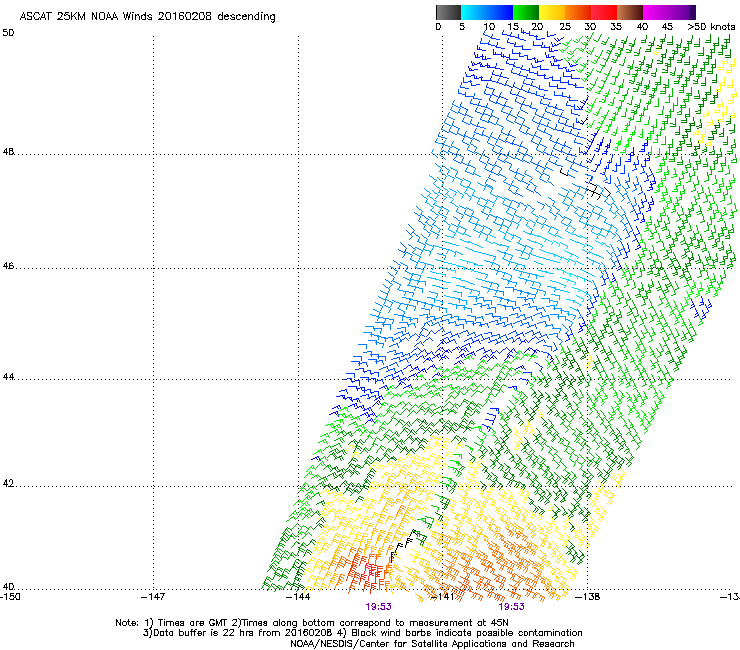The height and width of the screenshot is (650, 740).
Task: Click the legend tick label '35'
Action: tap(616, 27)
